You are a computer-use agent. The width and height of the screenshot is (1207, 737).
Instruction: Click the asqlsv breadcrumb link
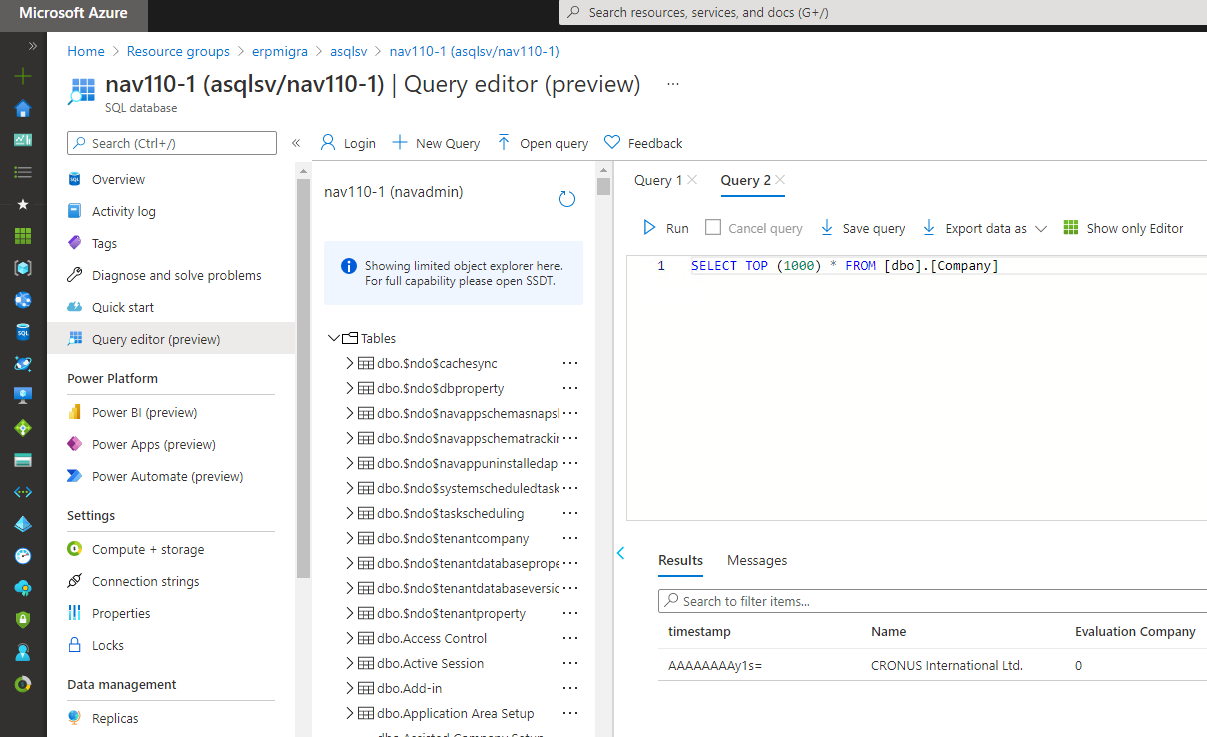[x=349, y=51]
